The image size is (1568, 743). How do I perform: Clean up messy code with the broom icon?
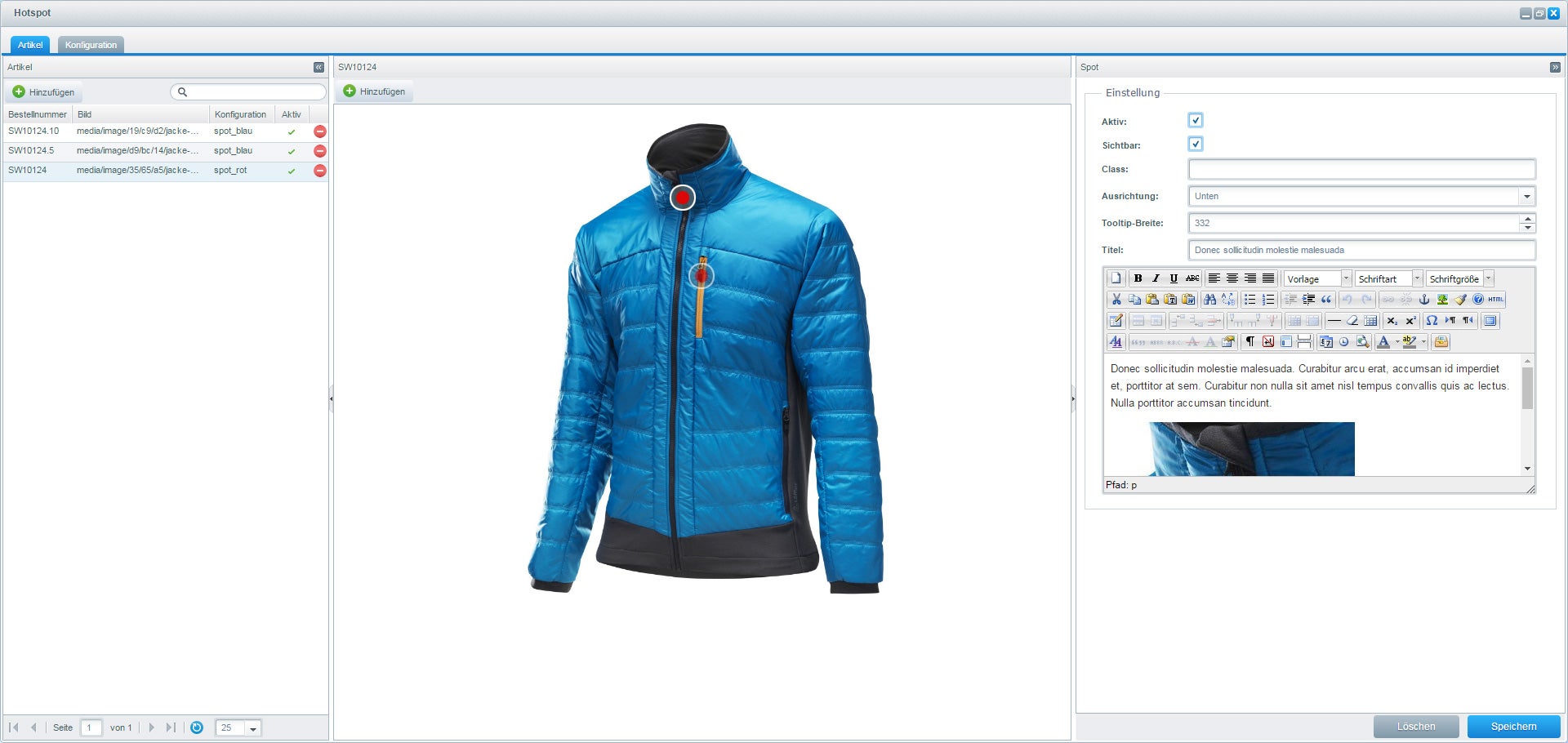1461,300
